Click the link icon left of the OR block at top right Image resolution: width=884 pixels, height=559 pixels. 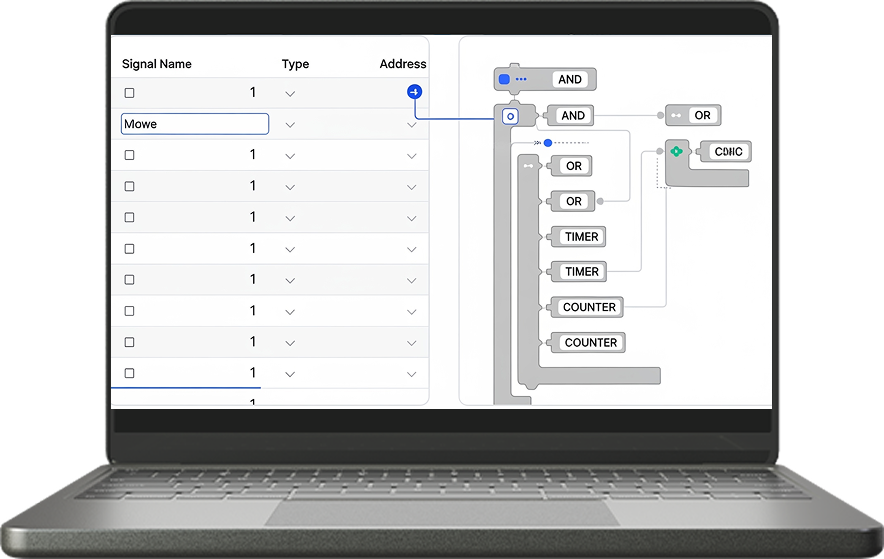677,116
